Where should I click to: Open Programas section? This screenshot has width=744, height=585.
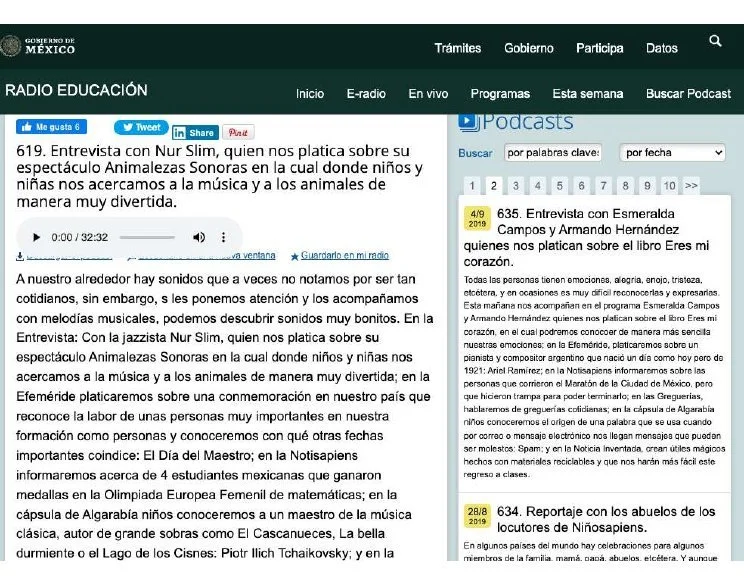tap(500, 94)
